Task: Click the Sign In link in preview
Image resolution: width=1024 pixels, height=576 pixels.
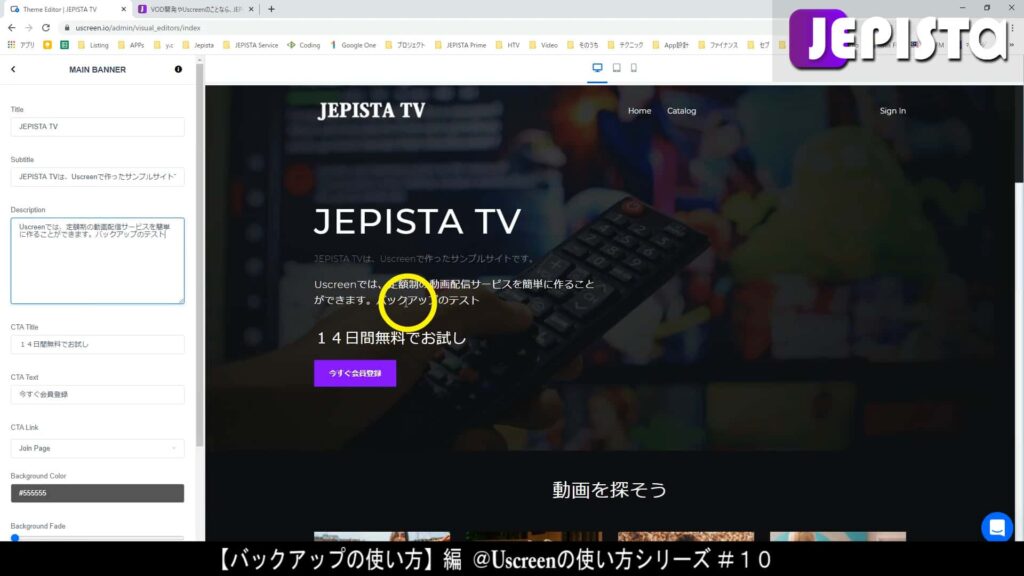Action: pos(892,110)
